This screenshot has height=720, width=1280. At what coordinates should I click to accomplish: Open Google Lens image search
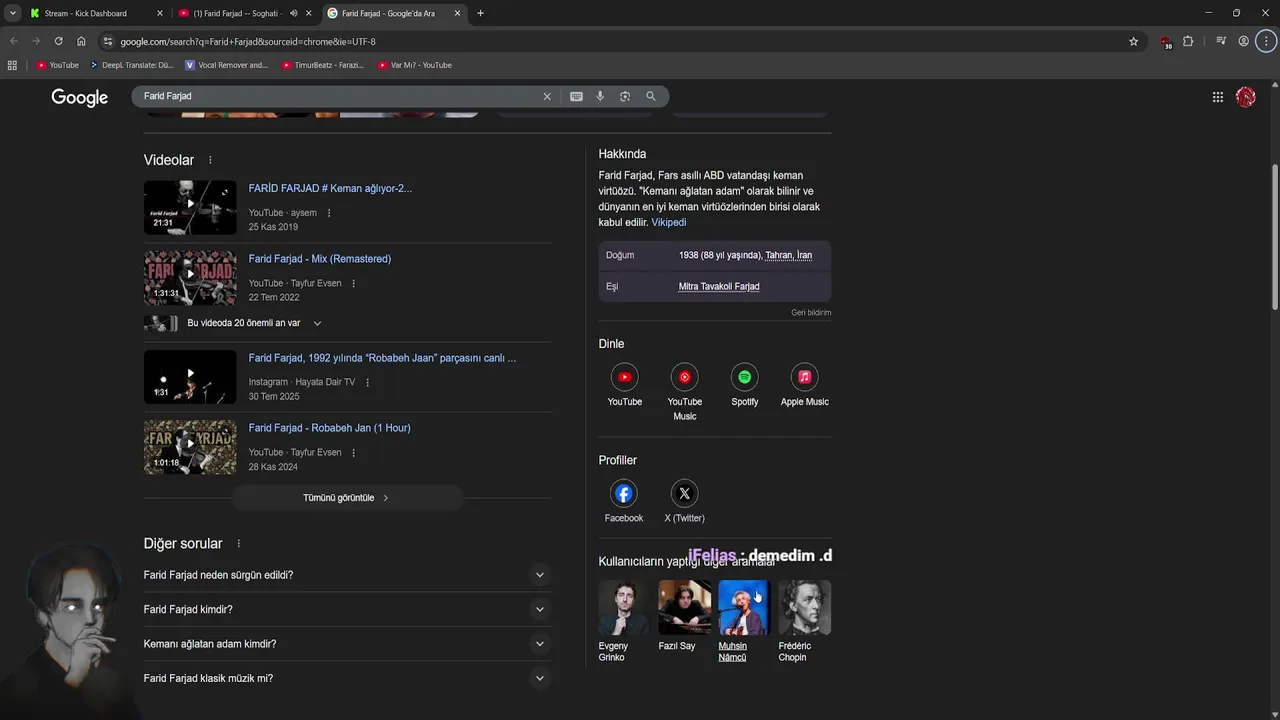(625, 96)
